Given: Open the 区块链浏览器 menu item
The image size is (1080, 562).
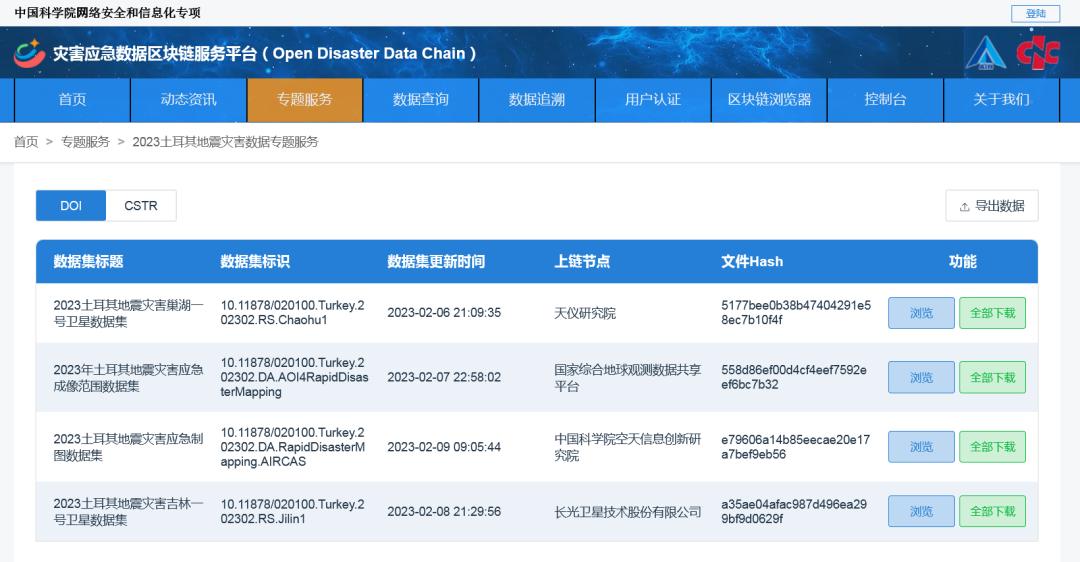Looking at the screenshot, I should tap(769, 100).
